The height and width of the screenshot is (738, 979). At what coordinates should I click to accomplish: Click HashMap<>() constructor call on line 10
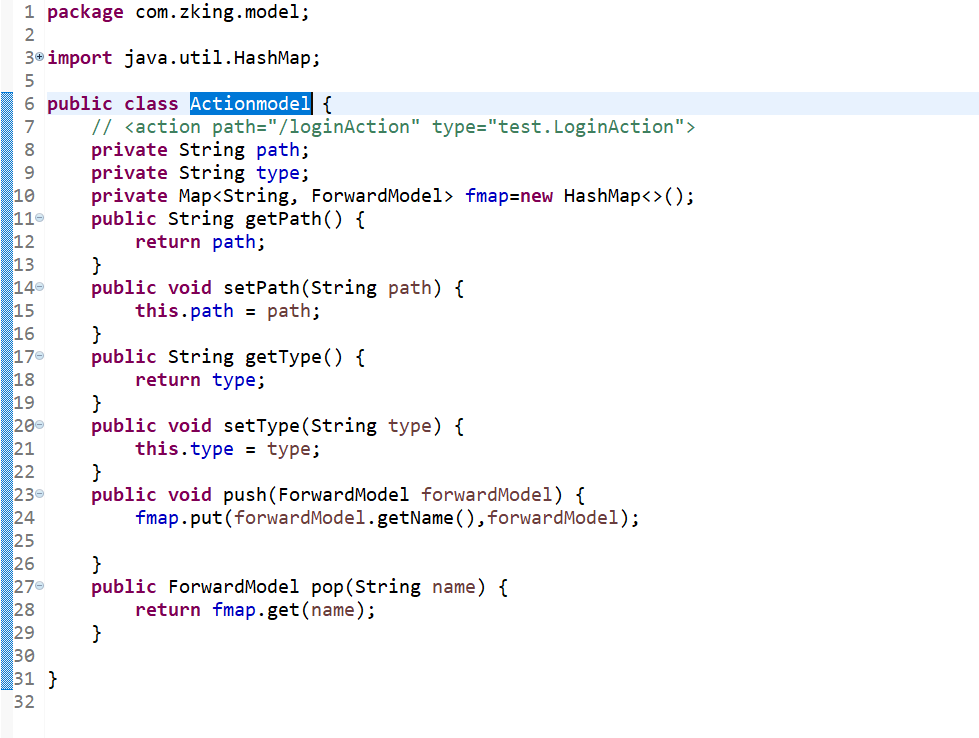[624, 196]
